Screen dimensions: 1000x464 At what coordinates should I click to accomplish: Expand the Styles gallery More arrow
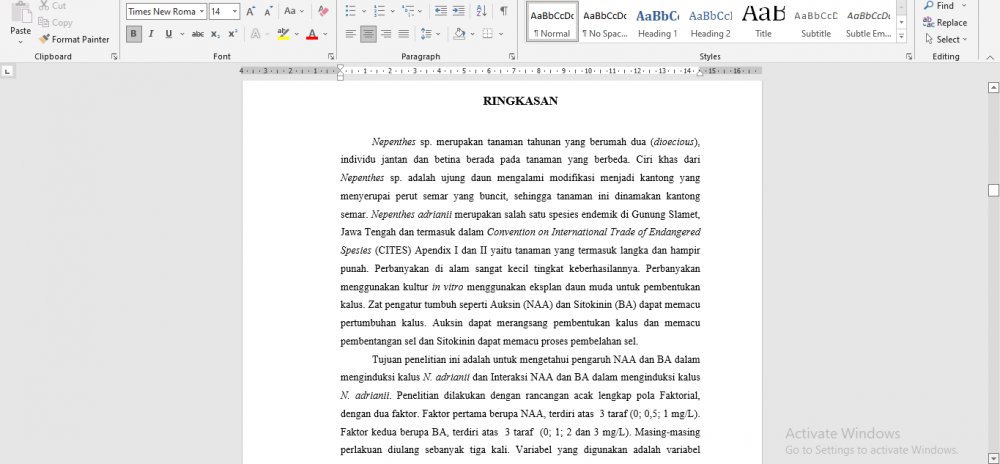click(x=901, y=37)
